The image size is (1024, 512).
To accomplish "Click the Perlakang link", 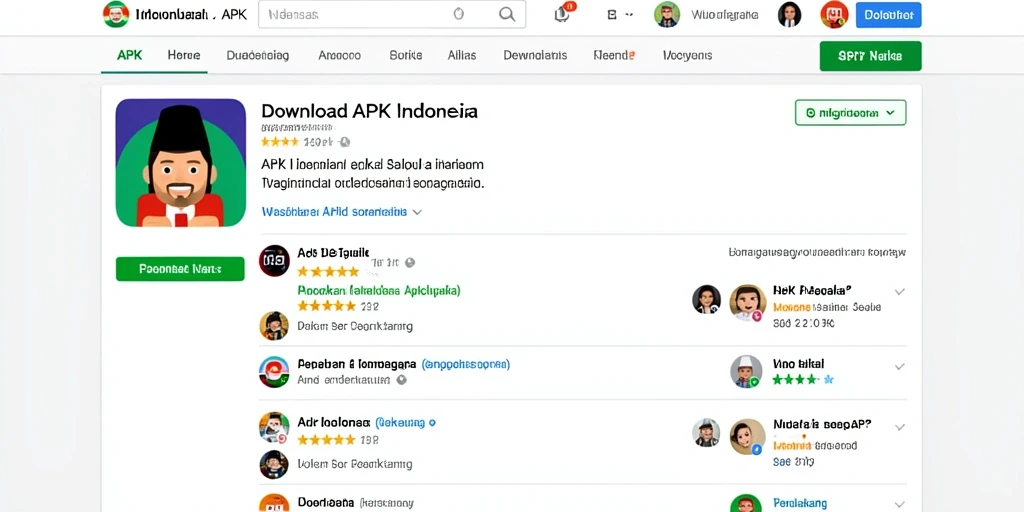I will point(800,503).
